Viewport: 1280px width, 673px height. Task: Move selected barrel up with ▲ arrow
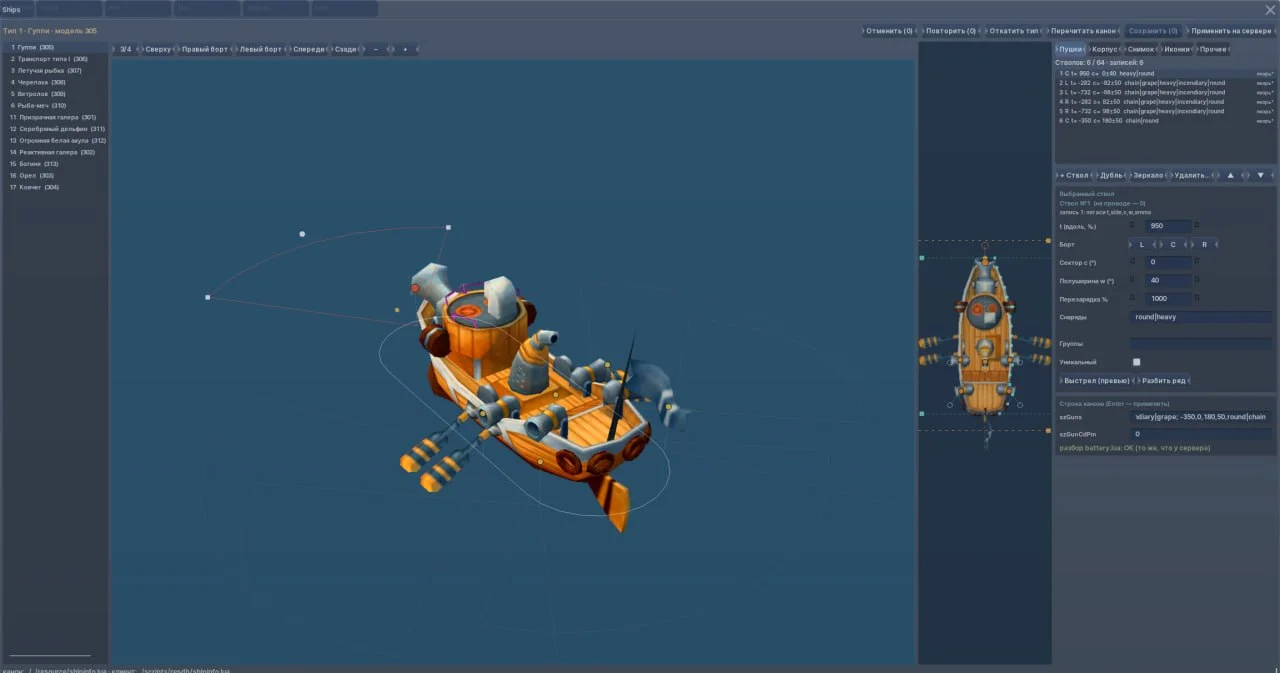[1231, 175]
